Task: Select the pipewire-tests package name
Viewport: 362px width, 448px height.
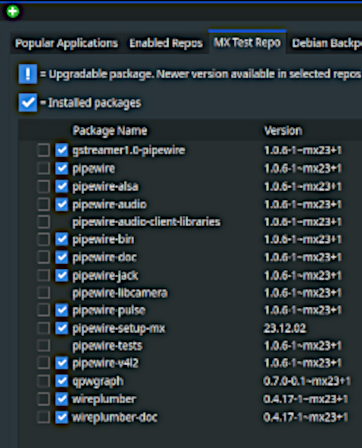Action: (x=107, y=346)
